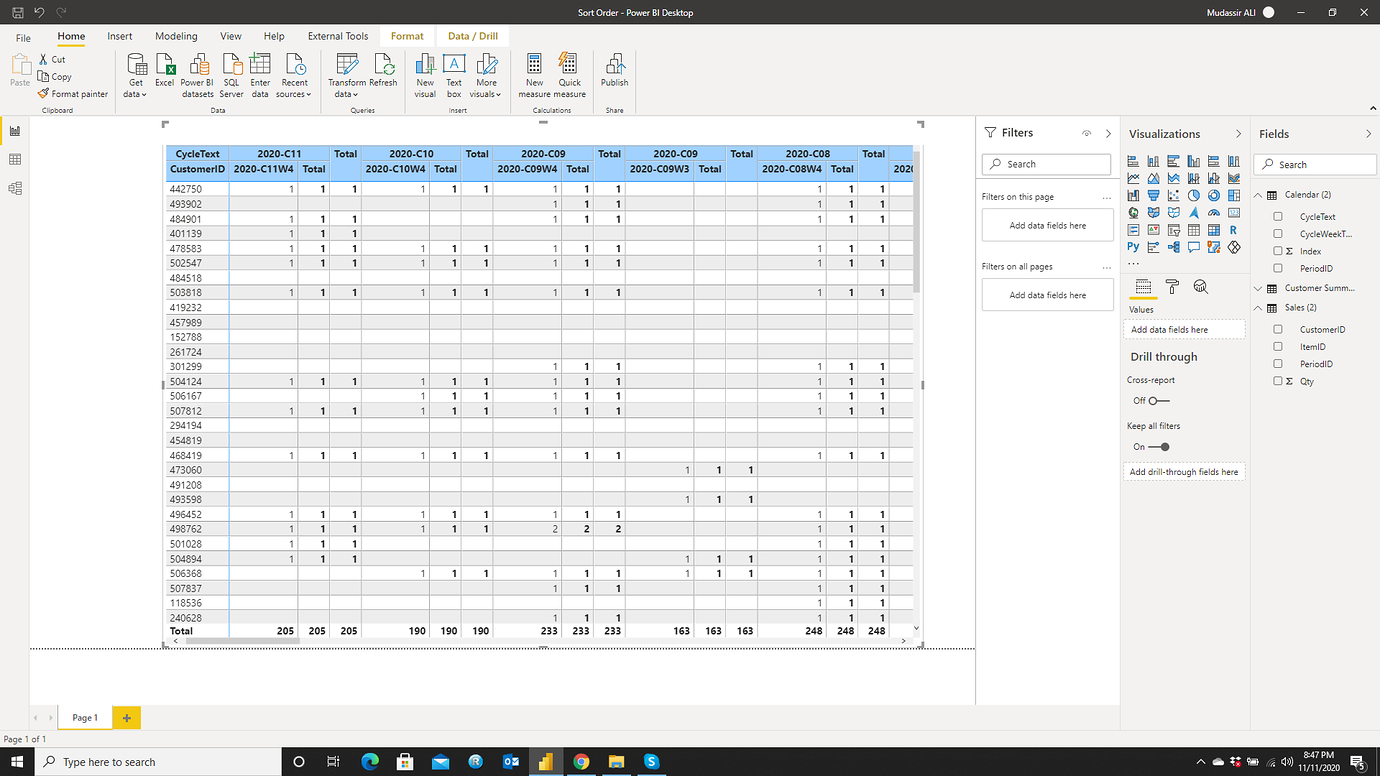1380x776 pixels.
Task: Select the Gauge visualization
Action: (1214, 213)
